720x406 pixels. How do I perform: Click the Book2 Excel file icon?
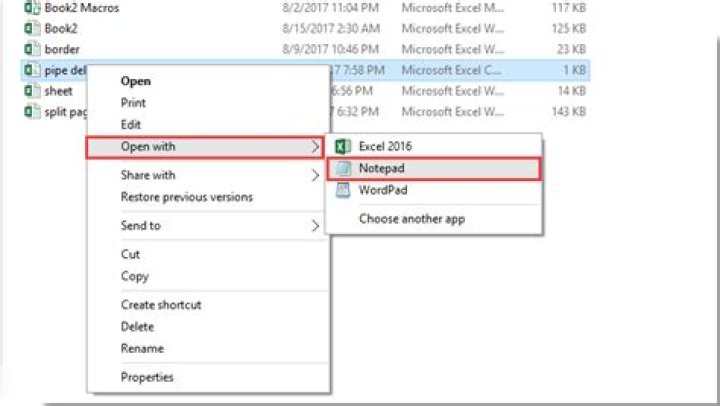[x=32, y=28]
